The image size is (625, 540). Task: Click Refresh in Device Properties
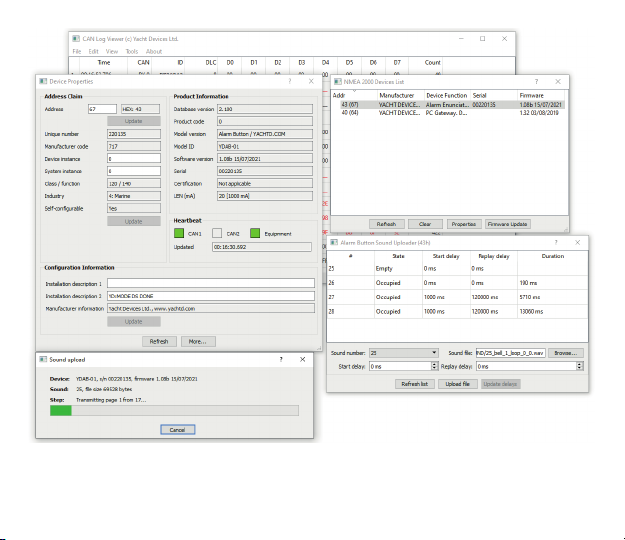pyautogui.click(x=159, y=342)
